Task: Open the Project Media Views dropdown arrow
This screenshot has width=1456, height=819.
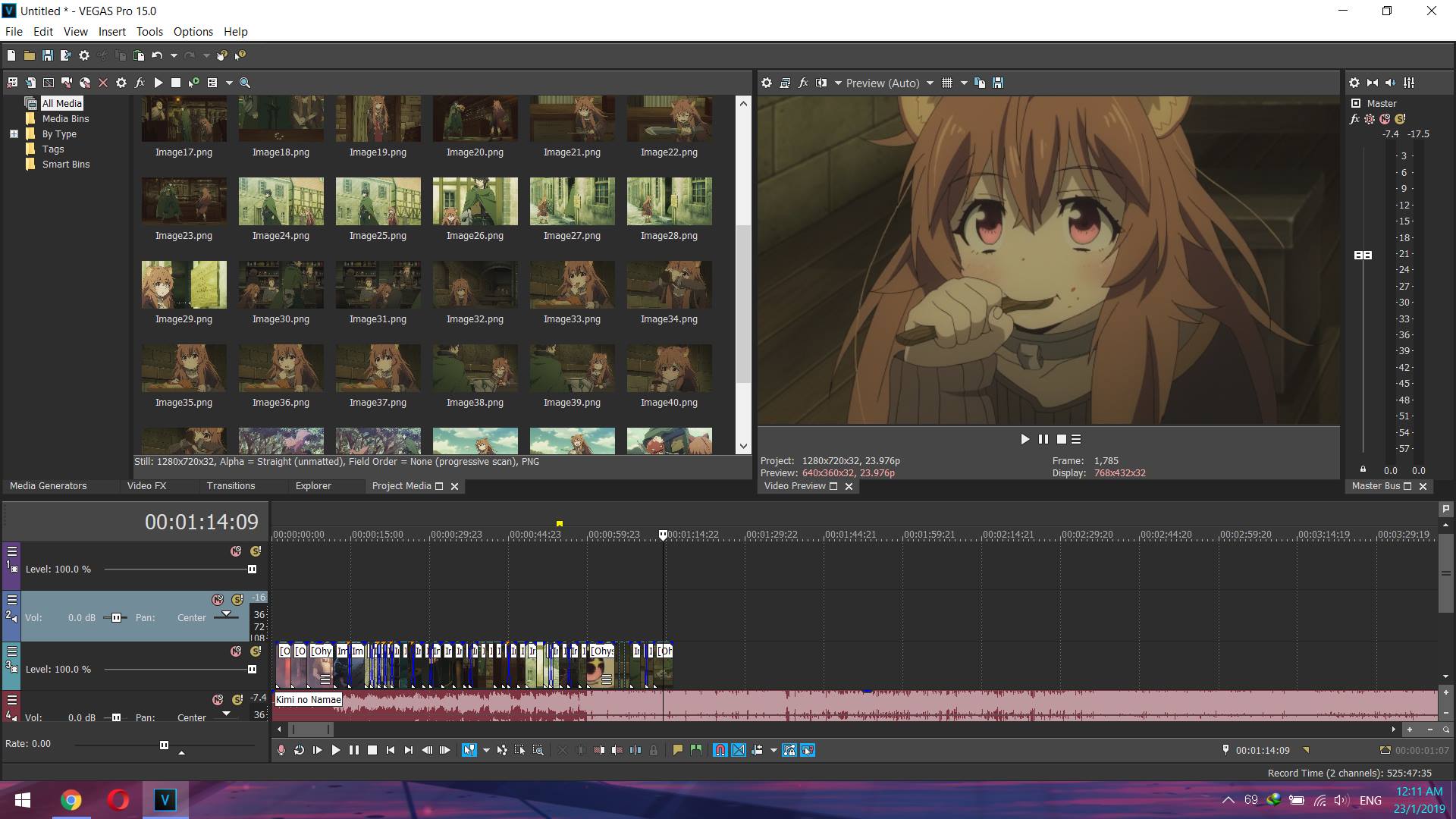Action: (229, 83)
